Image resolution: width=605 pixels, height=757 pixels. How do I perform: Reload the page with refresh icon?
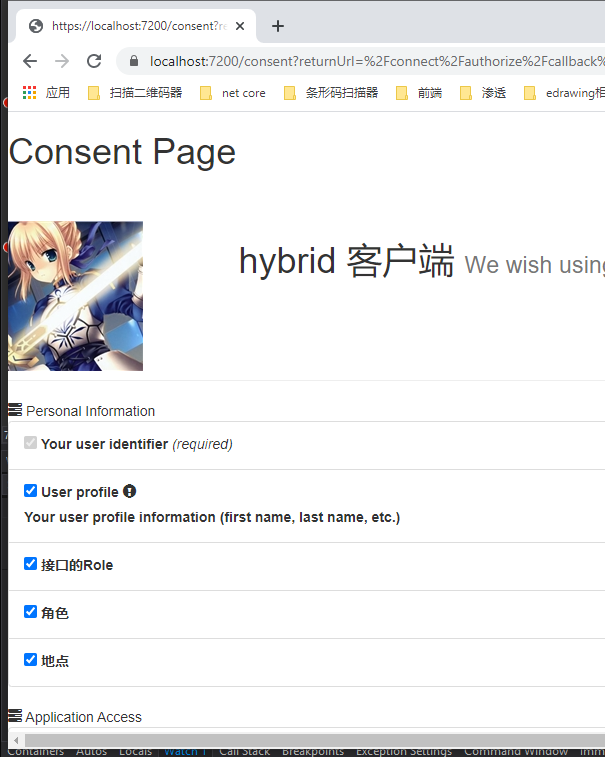point(94,61)
